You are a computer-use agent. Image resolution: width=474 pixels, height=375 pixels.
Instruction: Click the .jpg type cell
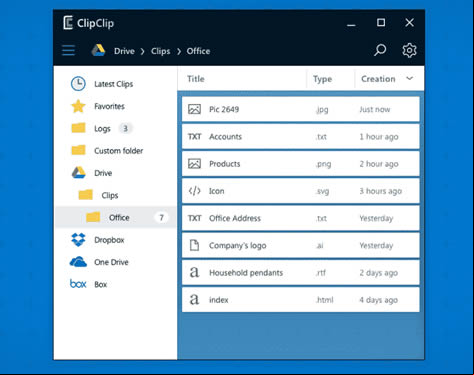[322, 110]
